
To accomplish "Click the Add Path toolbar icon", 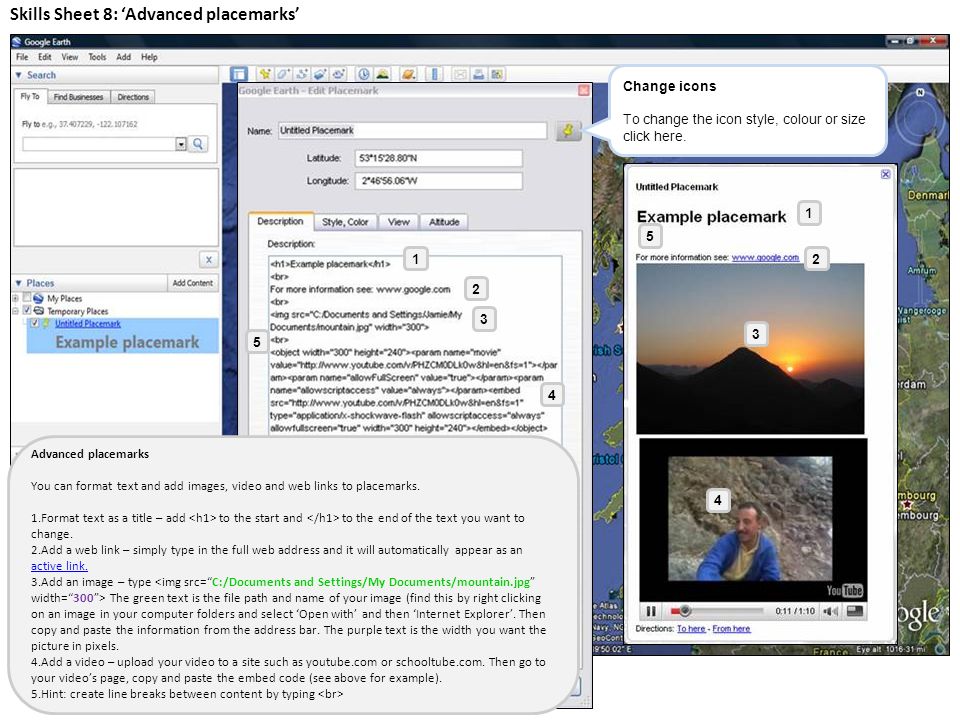I will point(301,74).
